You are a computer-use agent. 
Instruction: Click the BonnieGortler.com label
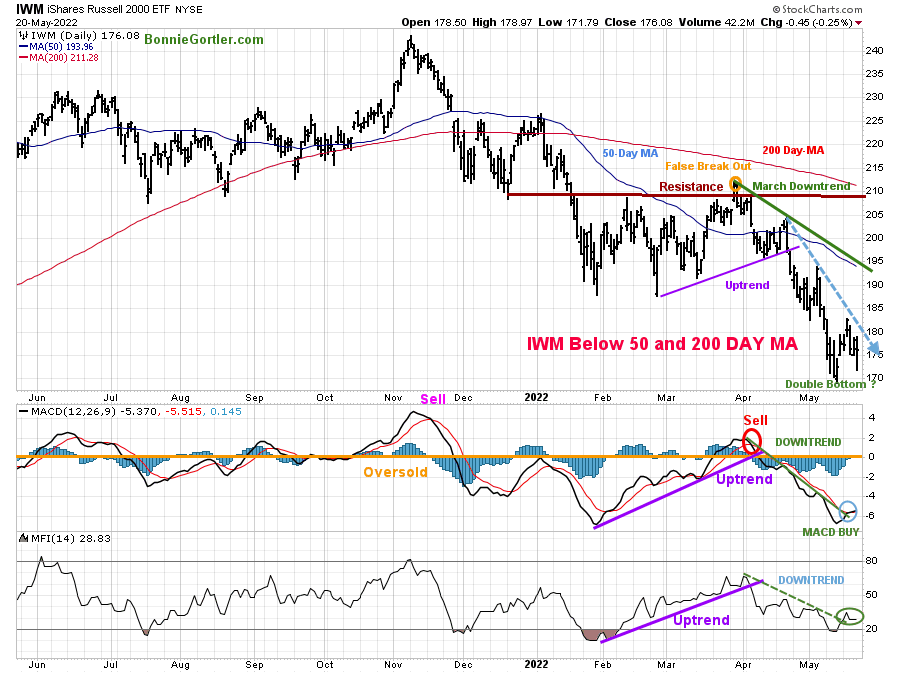(x=204, y=40)
